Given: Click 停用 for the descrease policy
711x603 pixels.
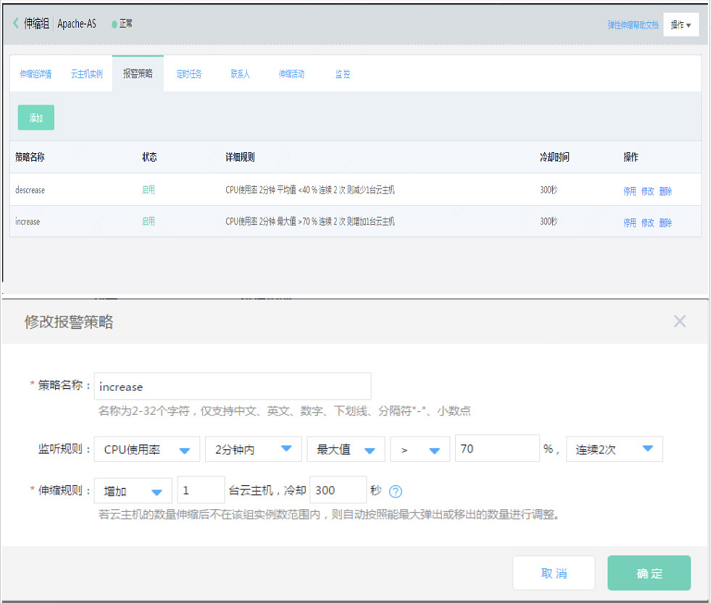Looking at the screenshot, I should click(x=629, y=191).
